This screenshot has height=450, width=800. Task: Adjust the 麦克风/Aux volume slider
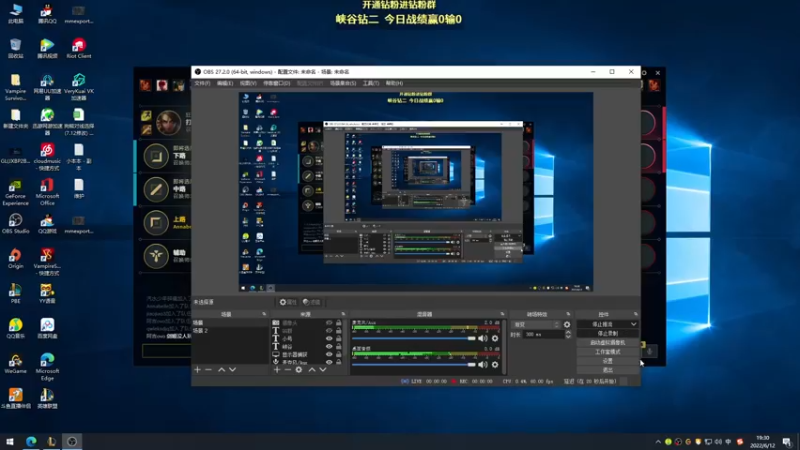tap(413, 338)
